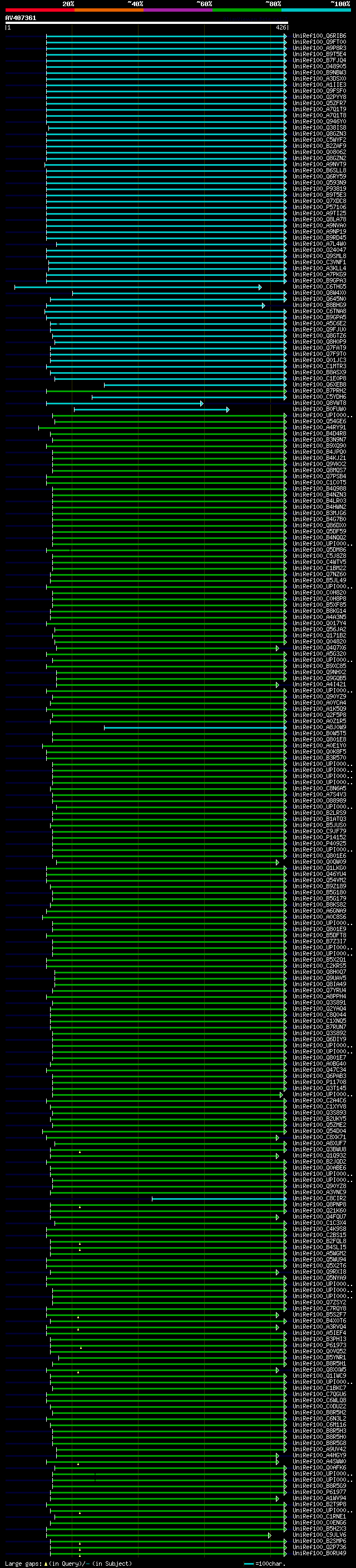The image size is (356, 1568).
Task: Click the alignment bar for Q6XEB8
Action: 195,385
